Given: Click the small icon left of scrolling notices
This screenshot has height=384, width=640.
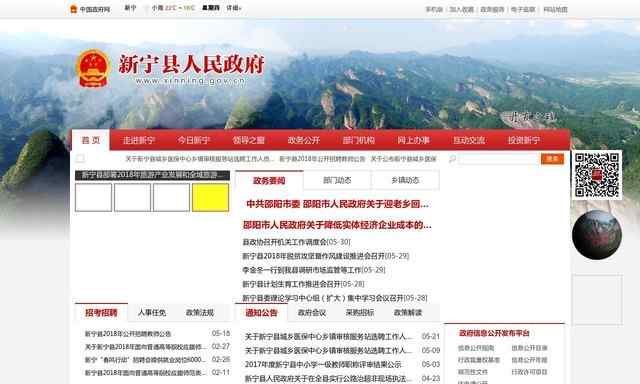Looking at the screenshot, I should tap(80, 158).
